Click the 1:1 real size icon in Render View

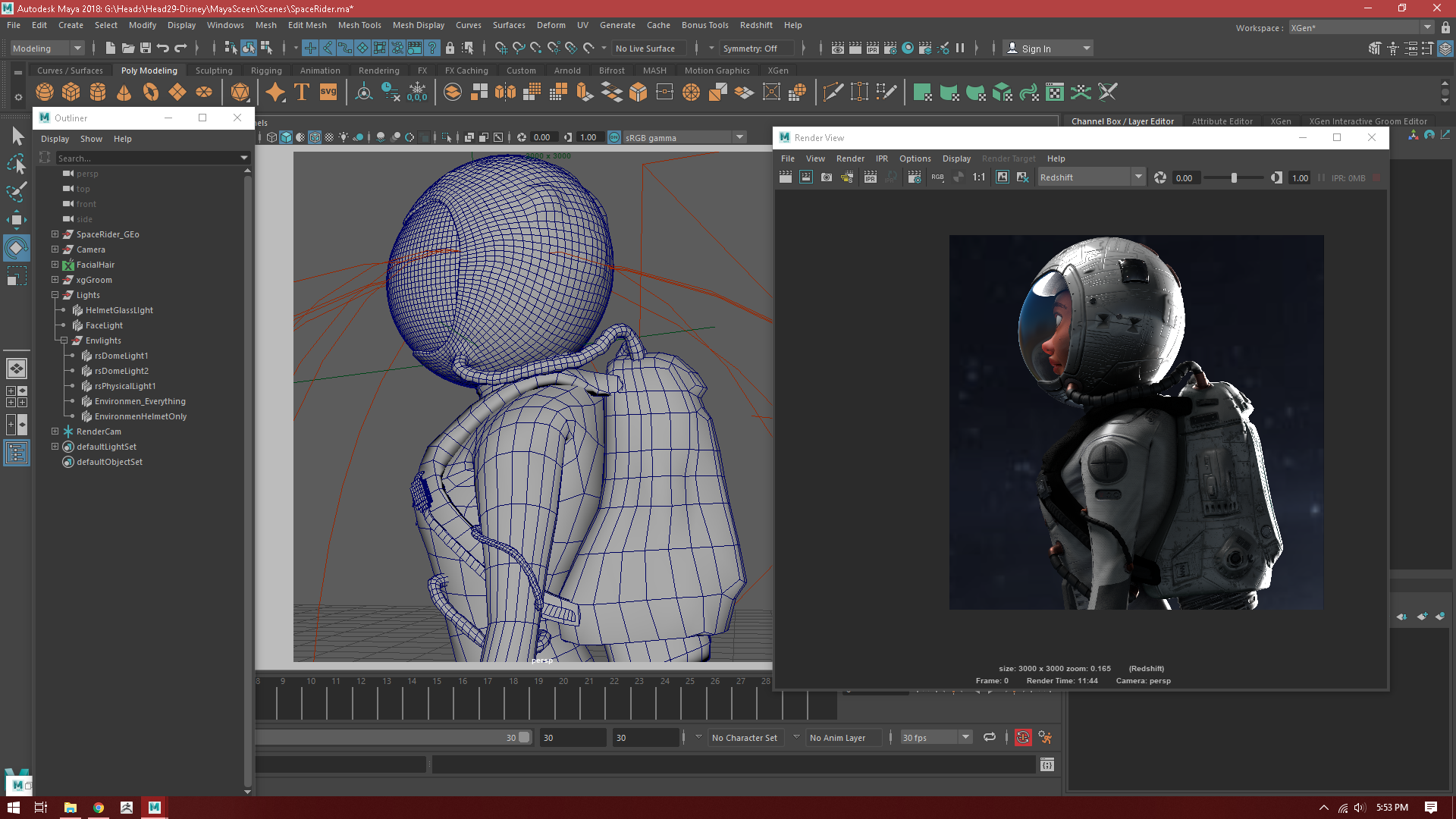point(979,177)
